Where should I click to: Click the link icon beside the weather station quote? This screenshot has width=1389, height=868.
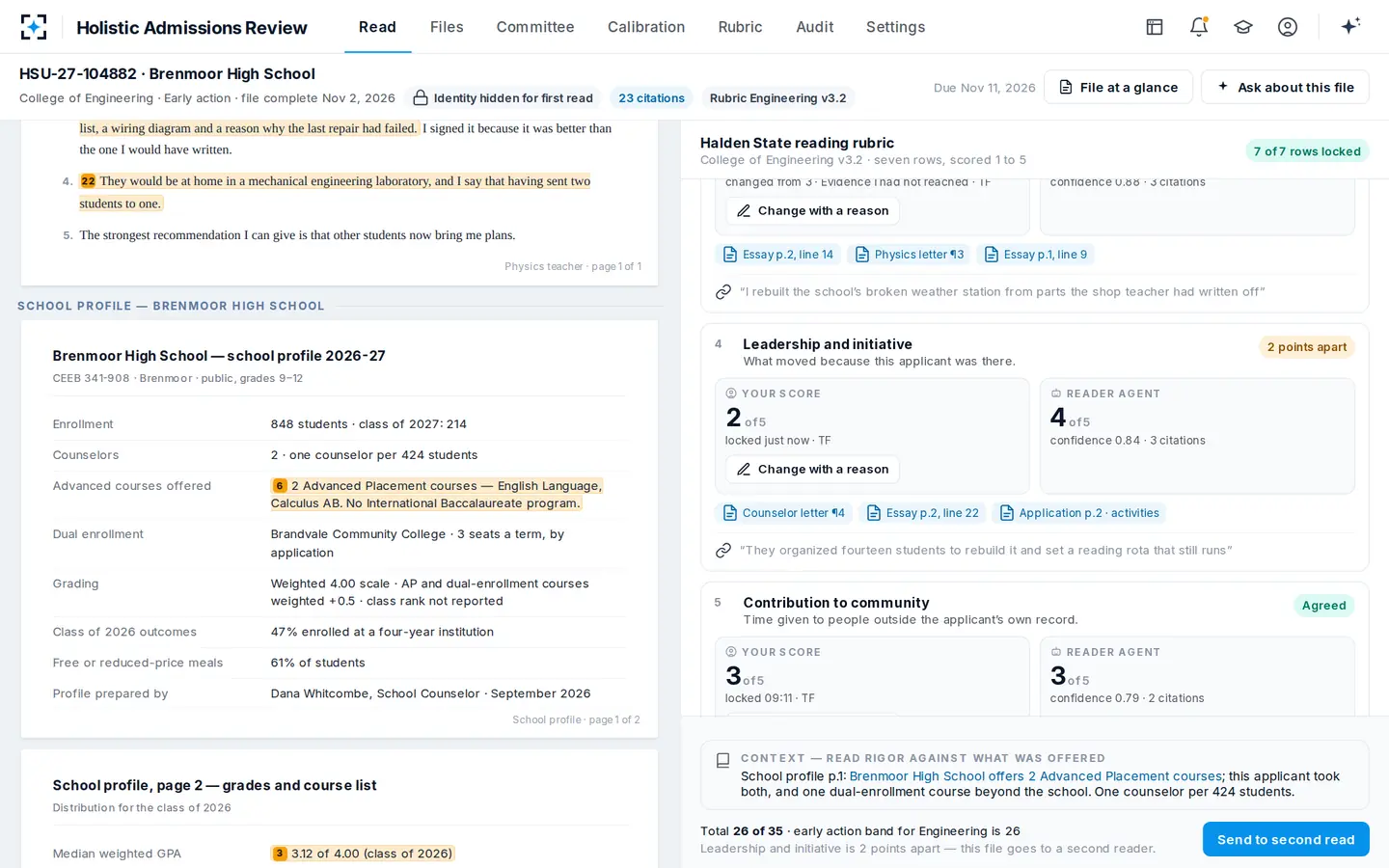(x=723, y=291)
